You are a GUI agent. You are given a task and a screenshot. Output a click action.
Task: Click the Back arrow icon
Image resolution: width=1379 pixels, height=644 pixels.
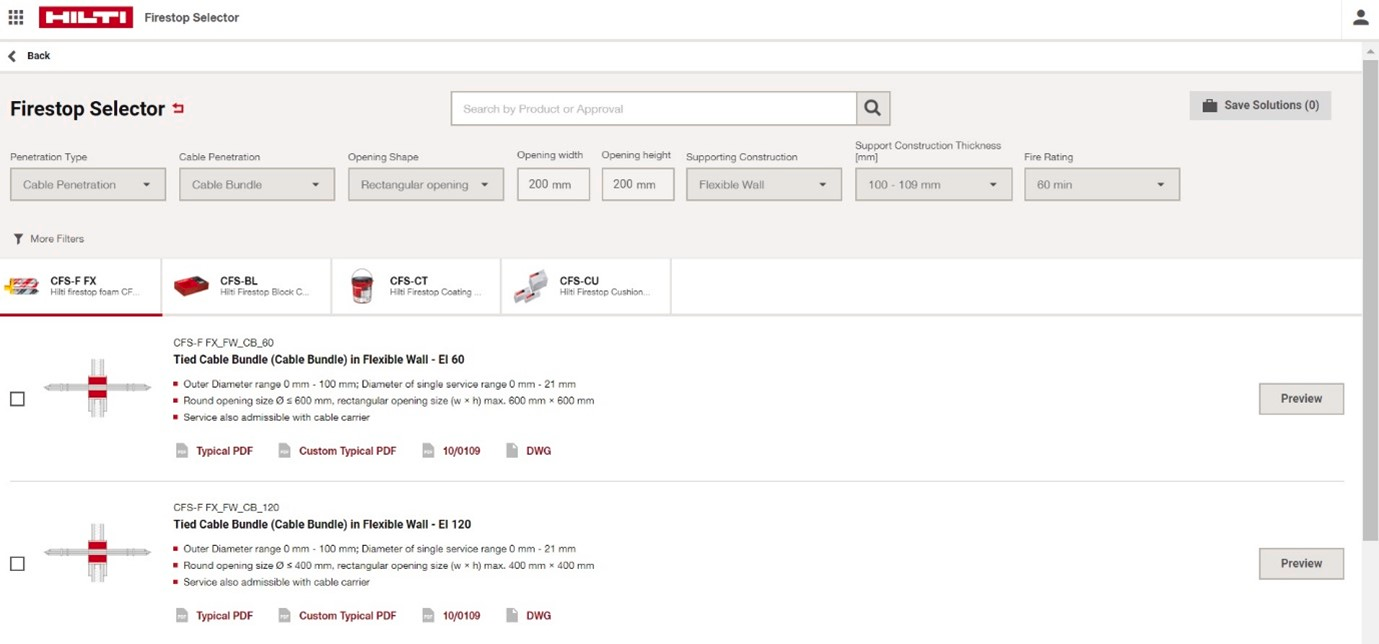(x=12, y=56)
